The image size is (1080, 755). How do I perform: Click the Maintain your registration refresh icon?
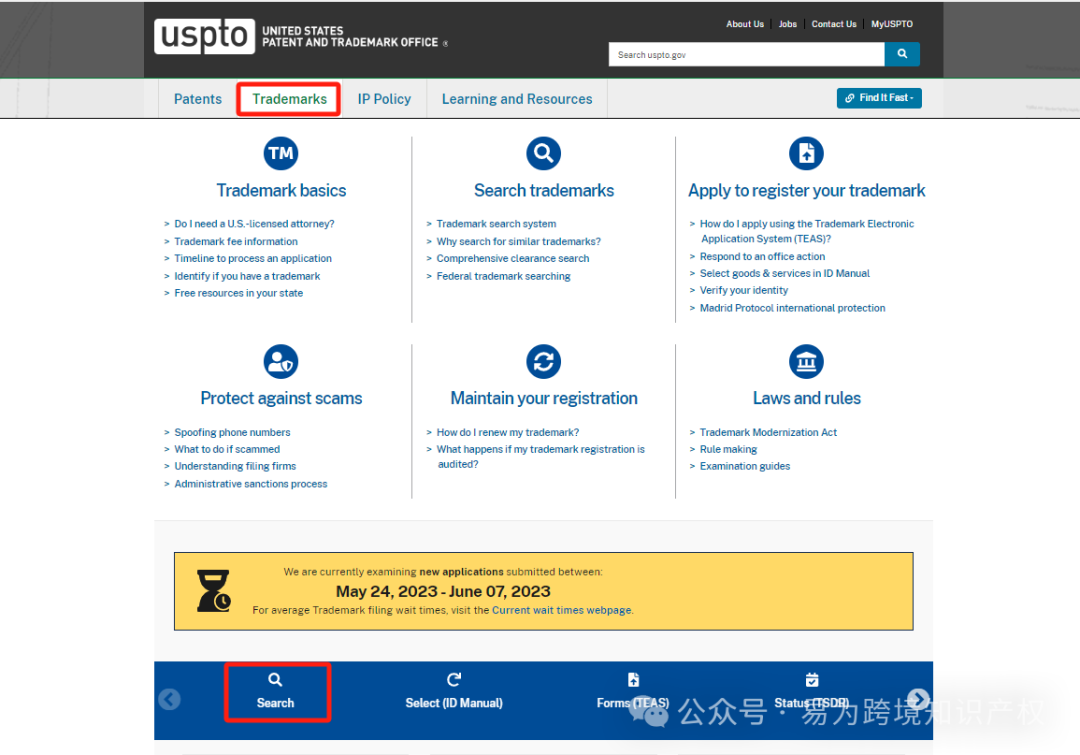(543, 361)
